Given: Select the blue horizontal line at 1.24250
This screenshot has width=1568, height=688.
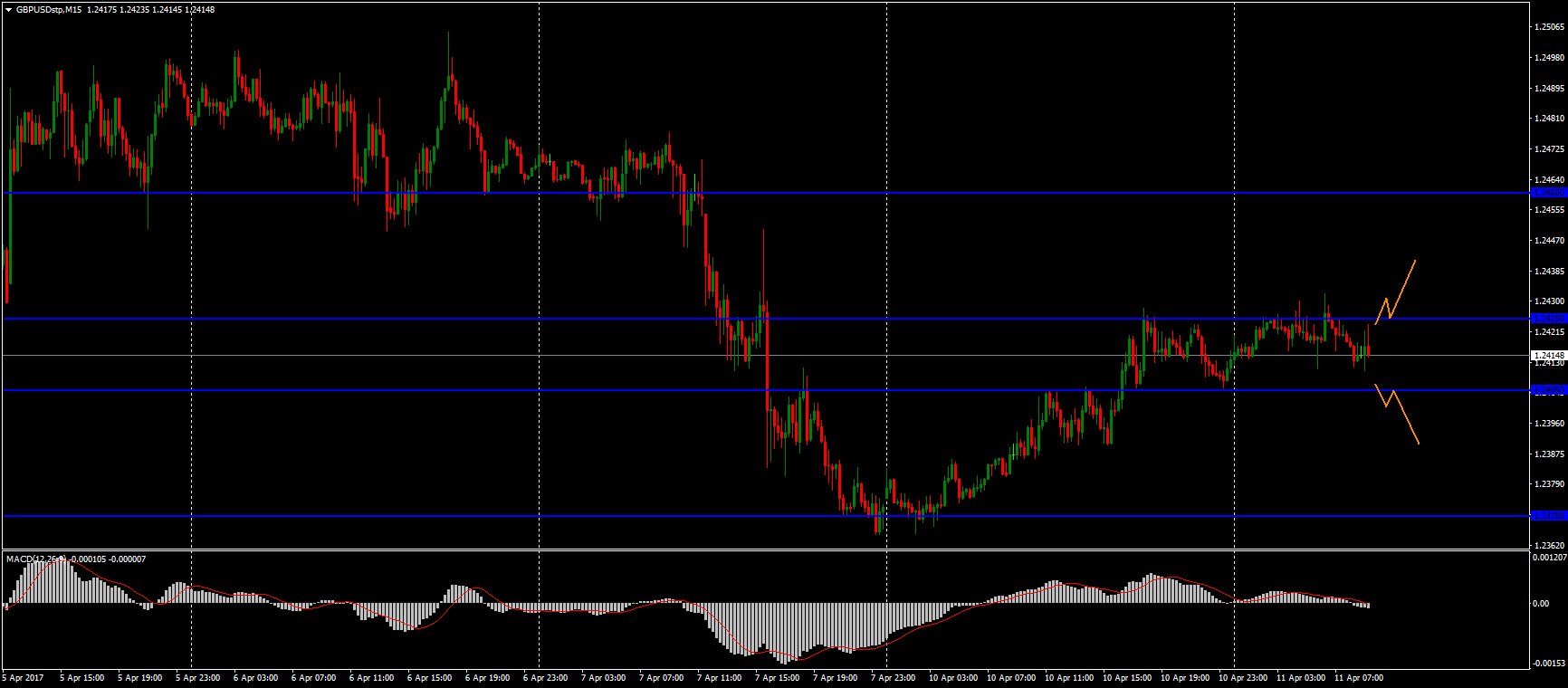Looking at the screenshot, I should [765, 319].
